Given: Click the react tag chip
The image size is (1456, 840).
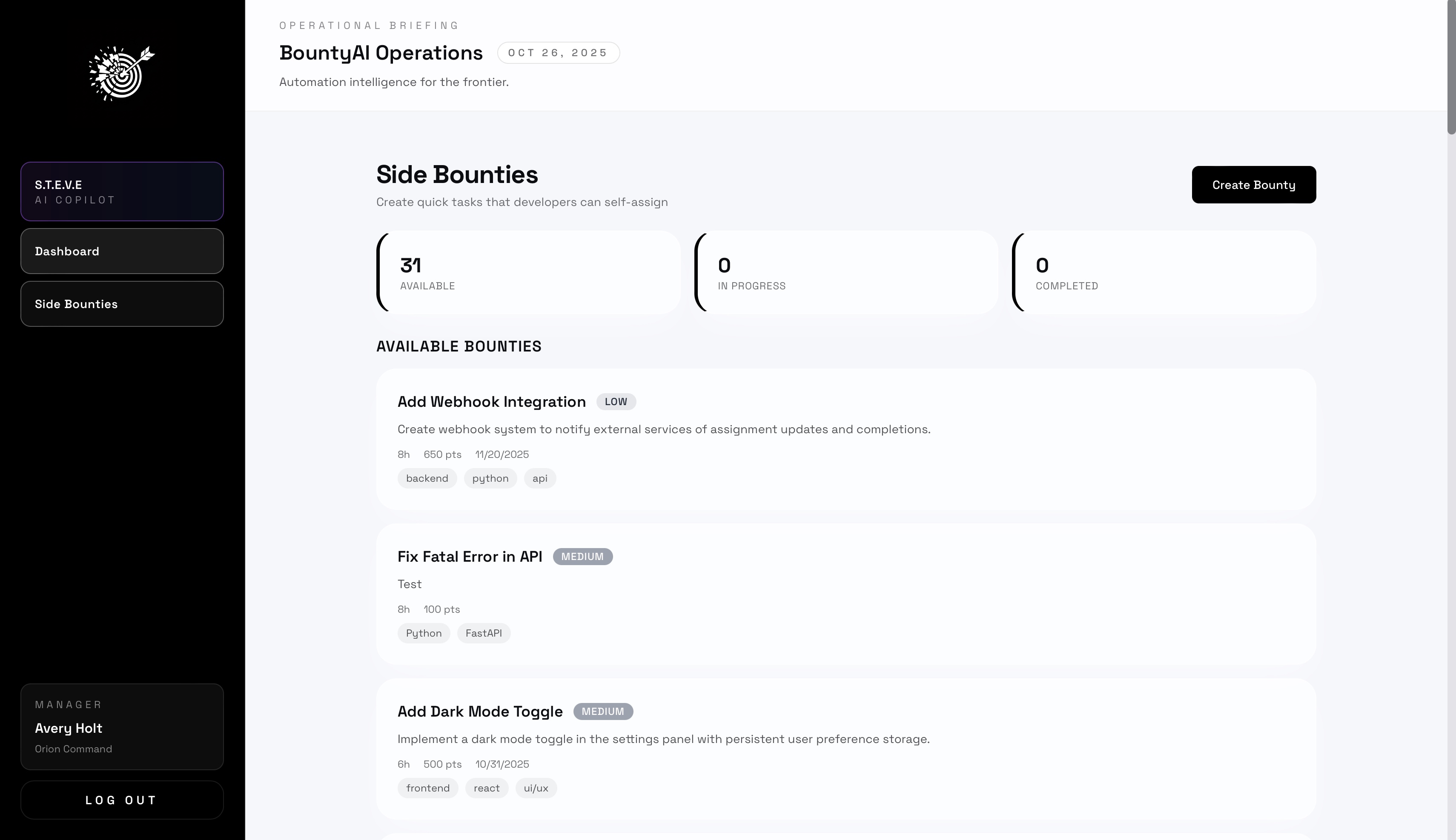Looking at the screenshot, I should click(x=487, y=788).
